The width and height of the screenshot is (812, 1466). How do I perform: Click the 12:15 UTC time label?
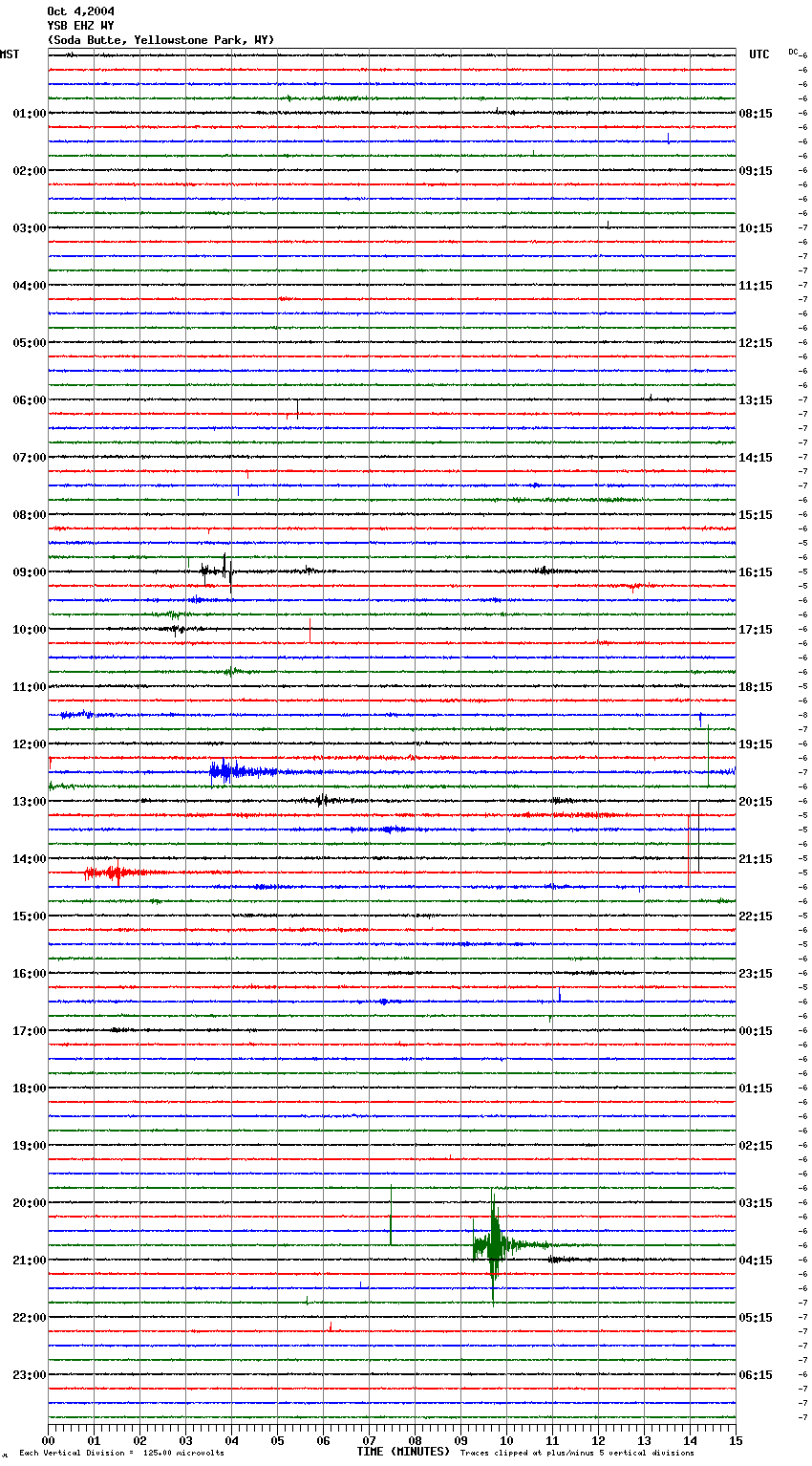coord(756,343)
